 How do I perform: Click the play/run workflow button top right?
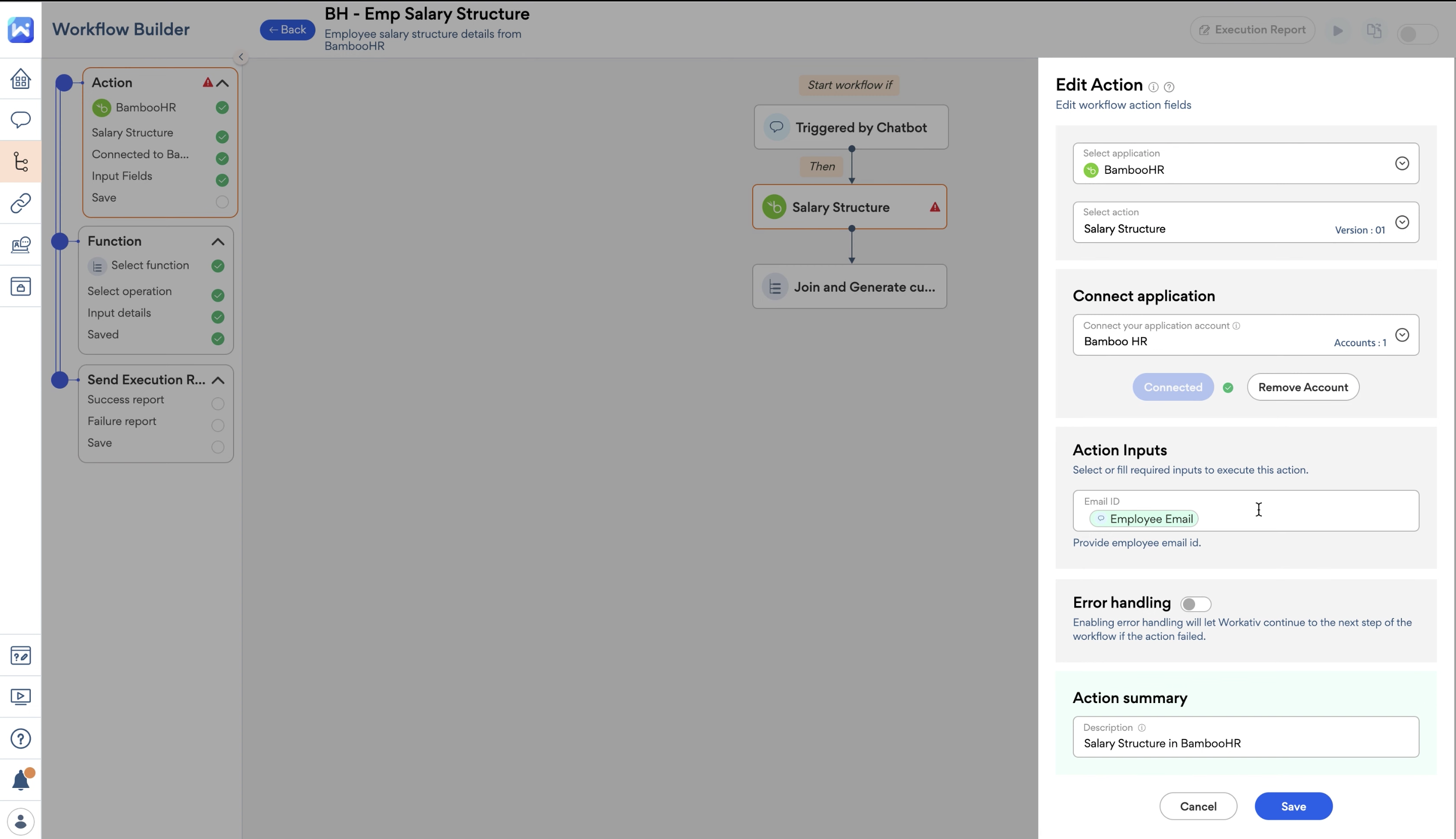click(1339, 30)
